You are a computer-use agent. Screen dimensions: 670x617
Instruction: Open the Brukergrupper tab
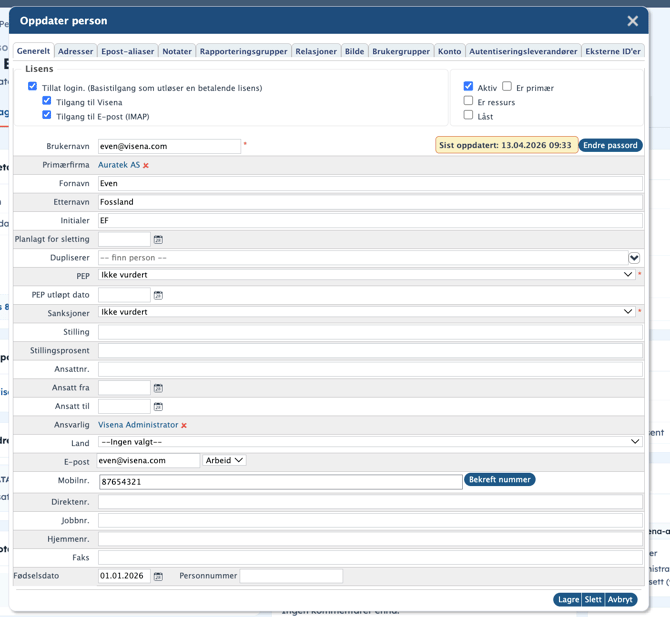401,51
